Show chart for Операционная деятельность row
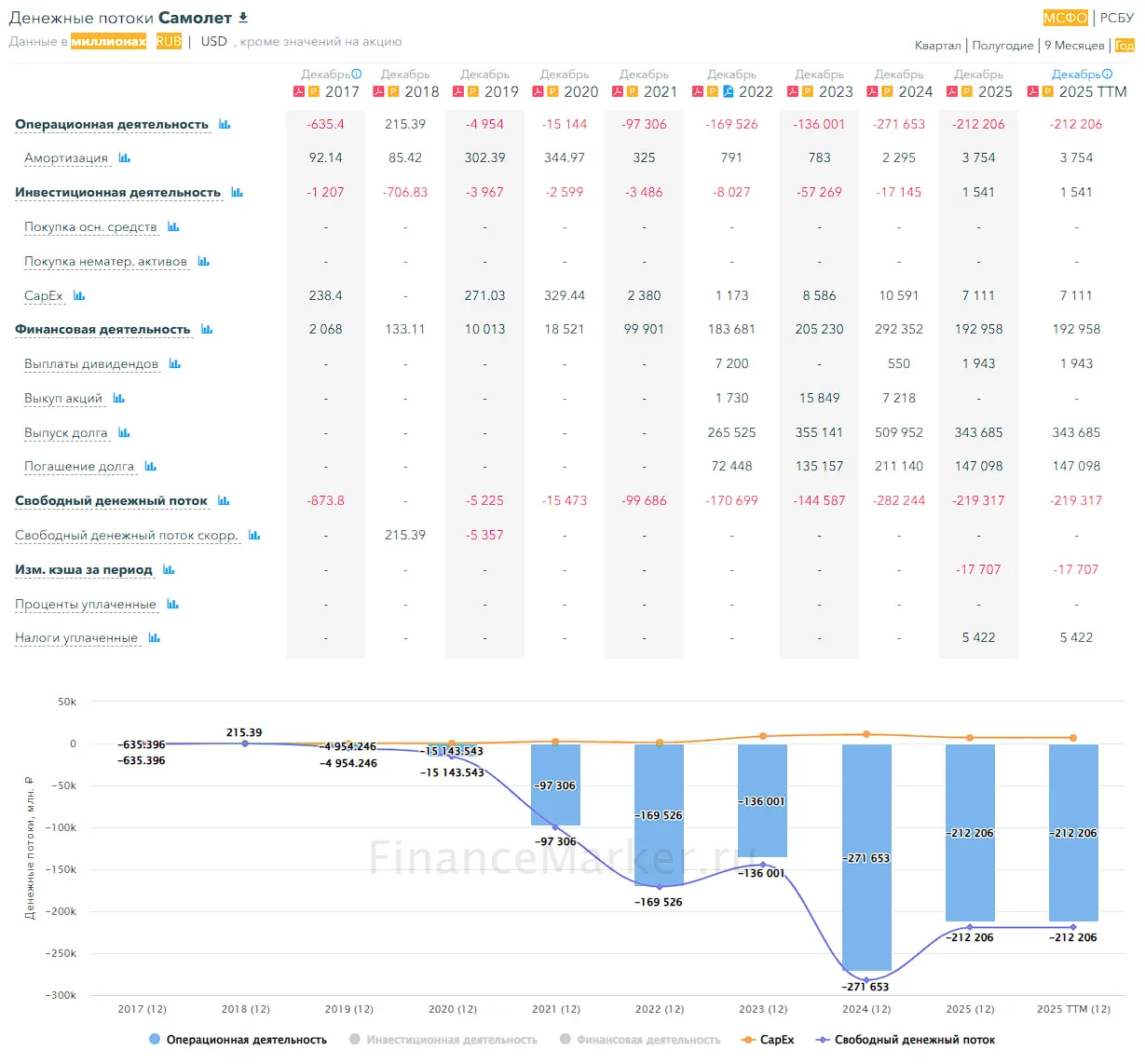 [225, 124]
